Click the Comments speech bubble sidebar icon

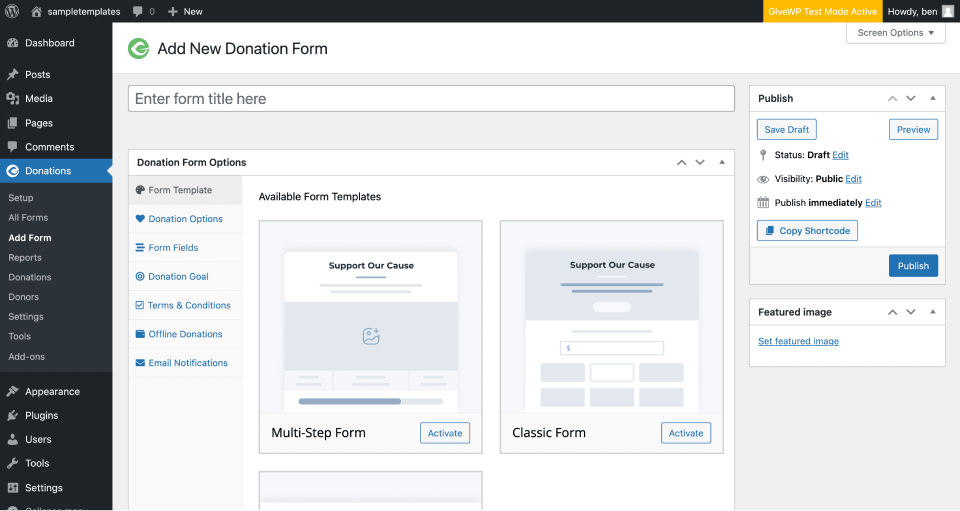(x=12, y=147)
